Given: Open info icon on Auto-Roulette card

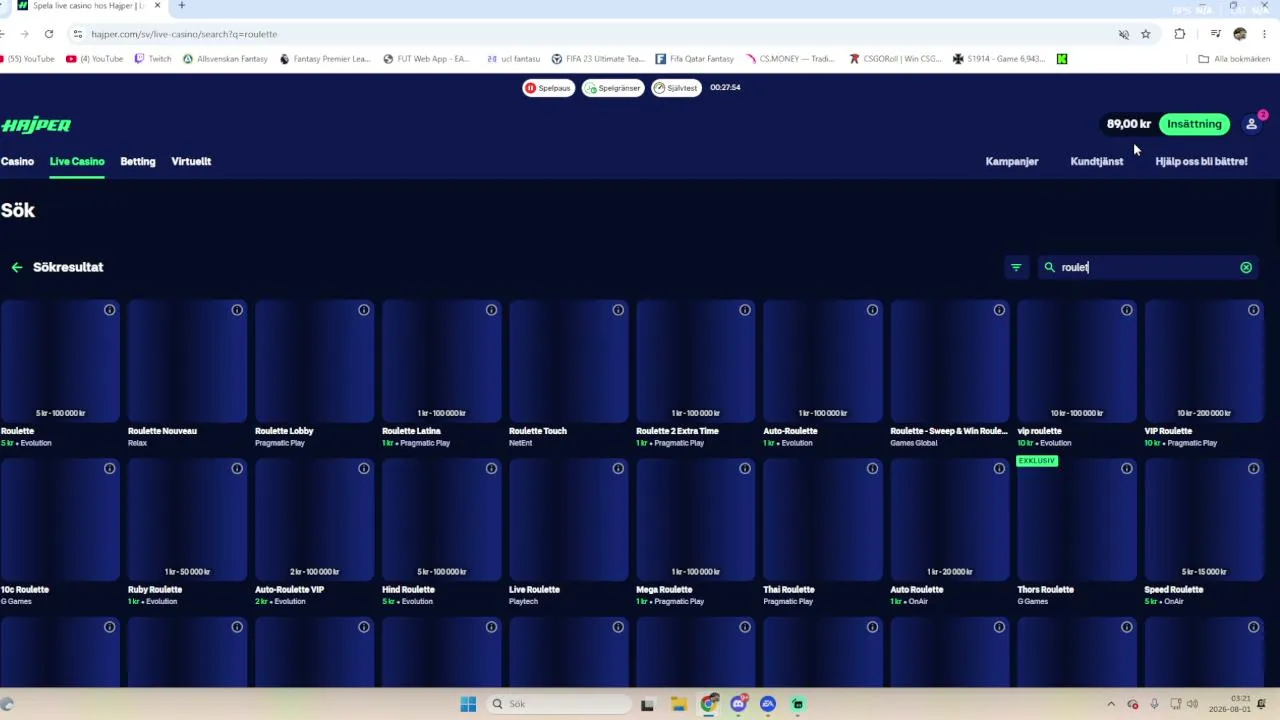Looking at the screenshot, I should pos(872,310).
